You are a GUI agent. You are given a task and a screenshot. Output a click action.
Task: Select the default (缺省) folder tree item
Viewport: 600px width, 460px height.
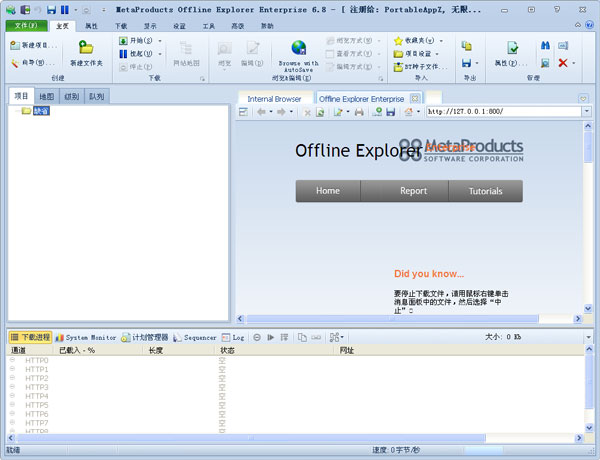40,111
